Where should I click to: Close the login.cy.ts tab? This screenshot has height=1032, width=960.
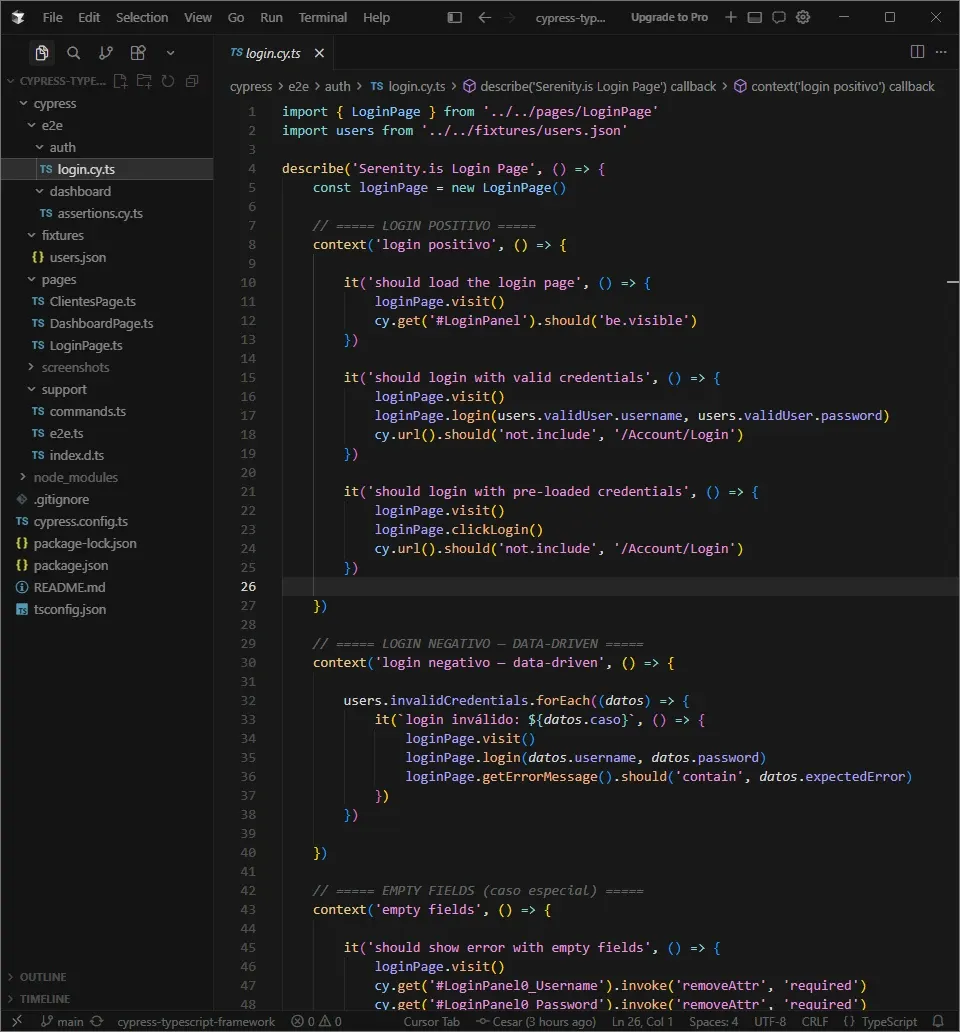tap(319, 53)
